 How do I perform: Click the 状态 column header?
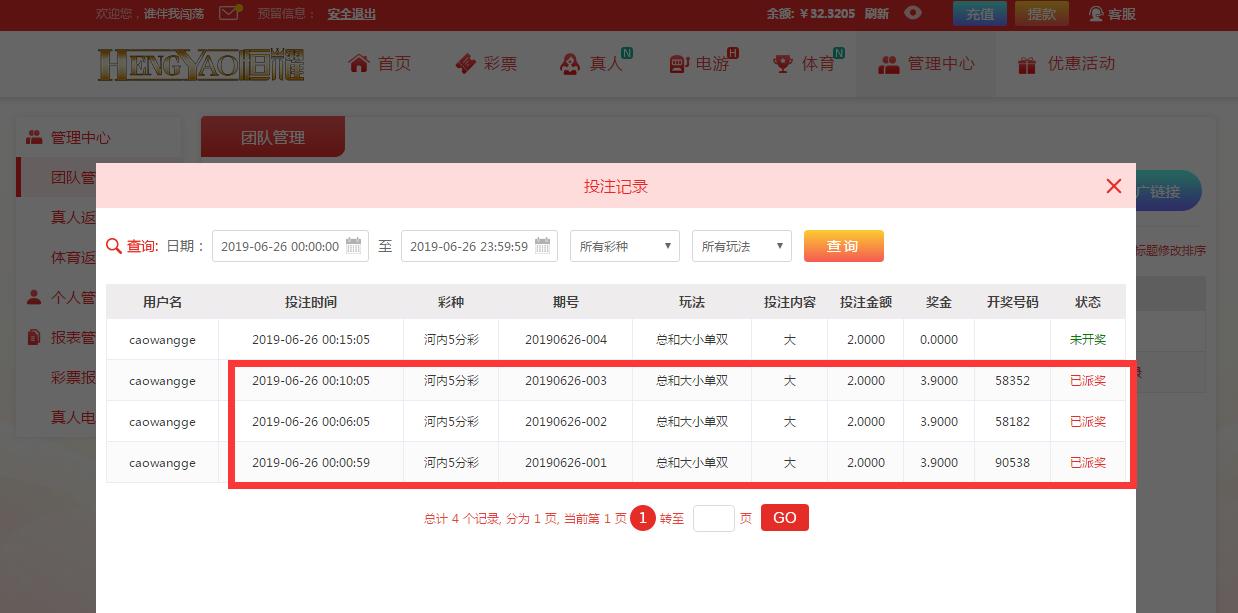(1088, 302)
